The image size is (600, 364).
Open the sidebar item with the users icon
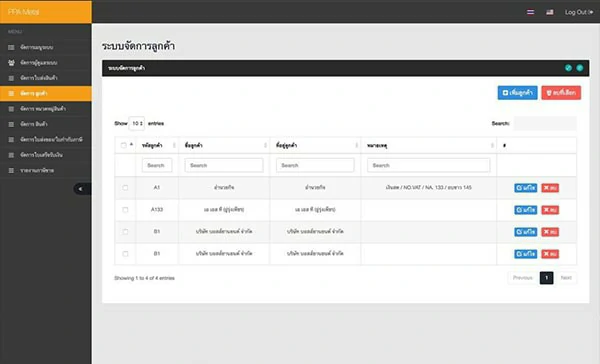[46, 62]
